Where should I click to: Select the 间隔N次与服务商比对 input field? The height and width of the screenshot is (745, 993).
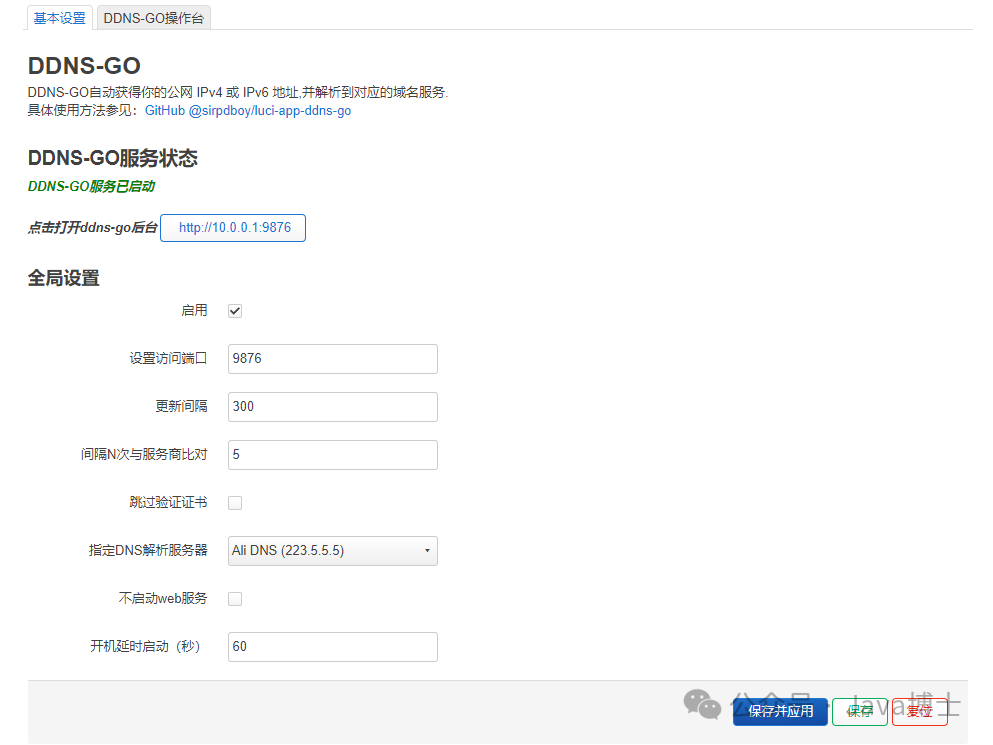[x=332, y=455]
